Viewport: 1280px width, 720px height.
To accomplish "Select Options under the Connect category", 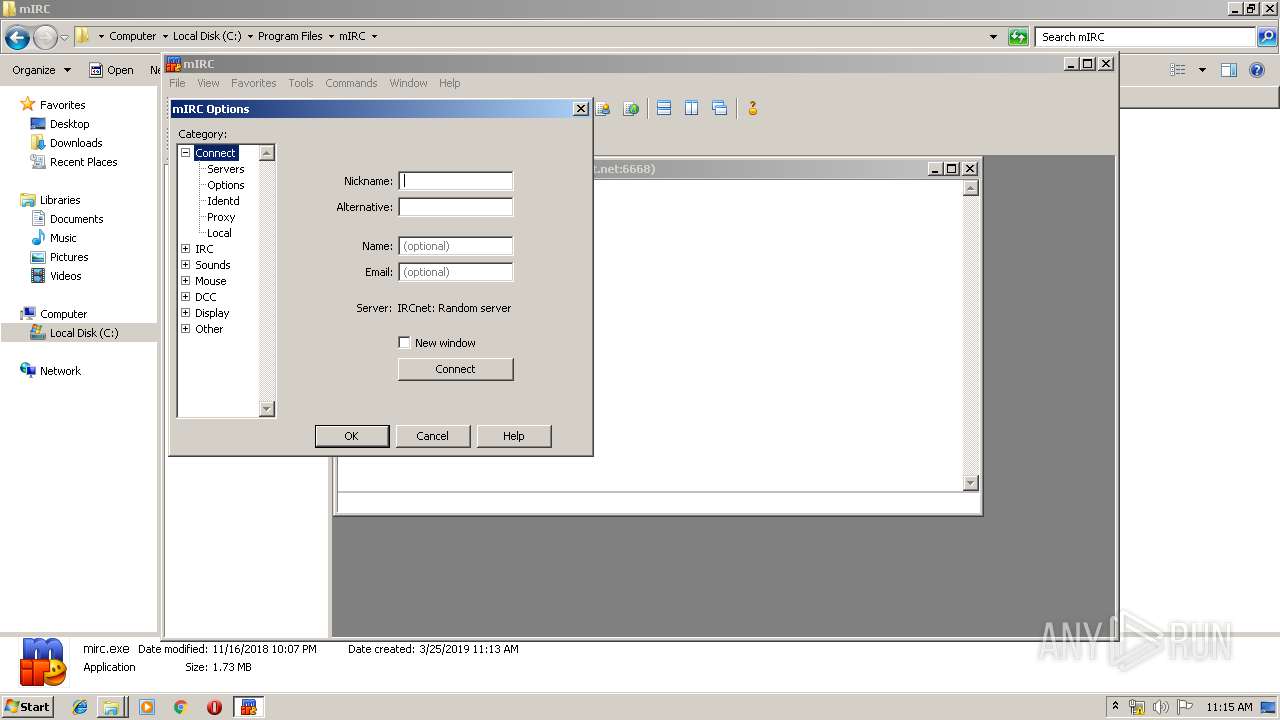I will [x=225, y=185].
